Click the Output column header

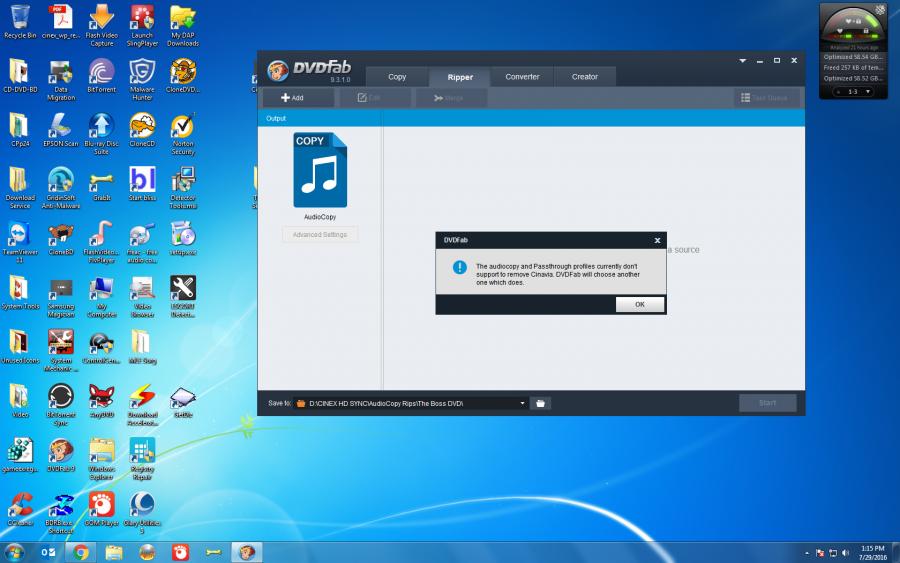(x=276, y=118)
